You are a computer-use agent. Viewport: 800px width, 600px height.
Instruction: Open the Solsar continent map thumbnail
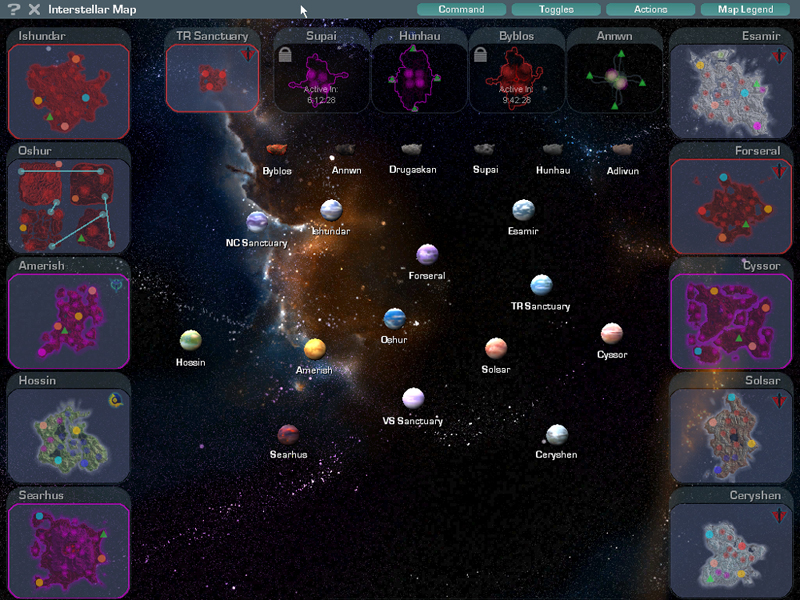tap(731, 436)
